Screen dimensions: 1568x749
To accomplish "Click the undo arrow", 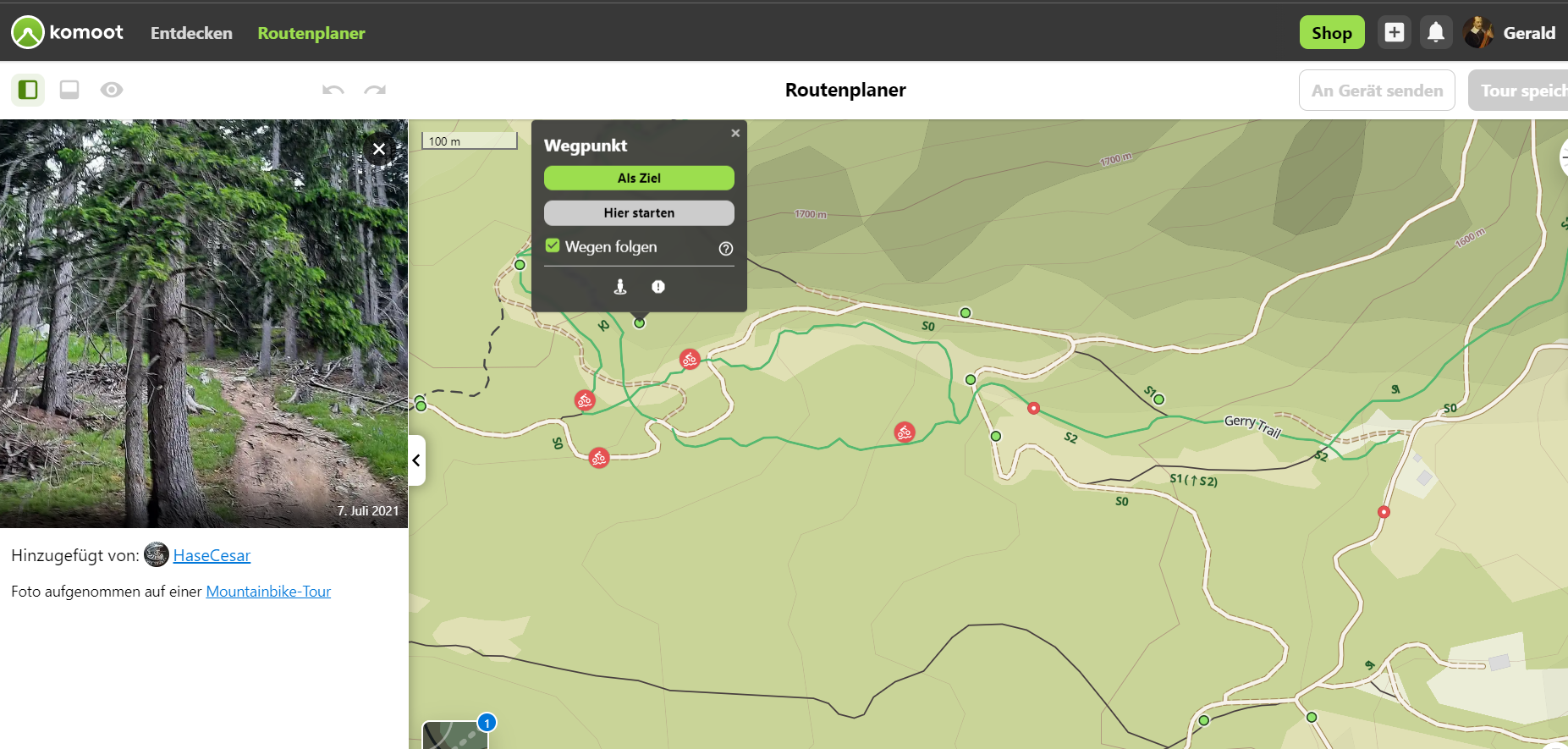I will point(333,90).
